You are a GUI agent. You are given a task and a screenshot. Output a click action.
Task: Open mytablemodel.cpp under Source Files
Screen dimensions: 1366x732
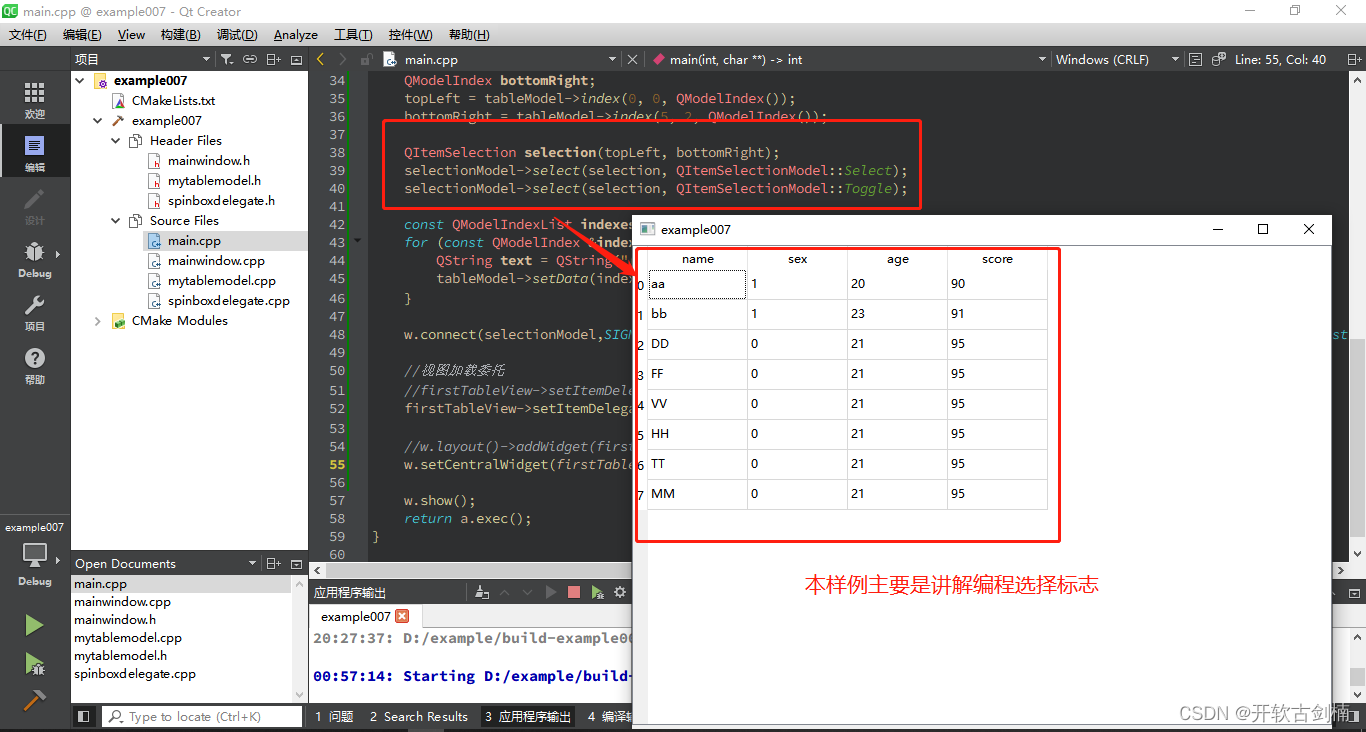click(222, 281)
